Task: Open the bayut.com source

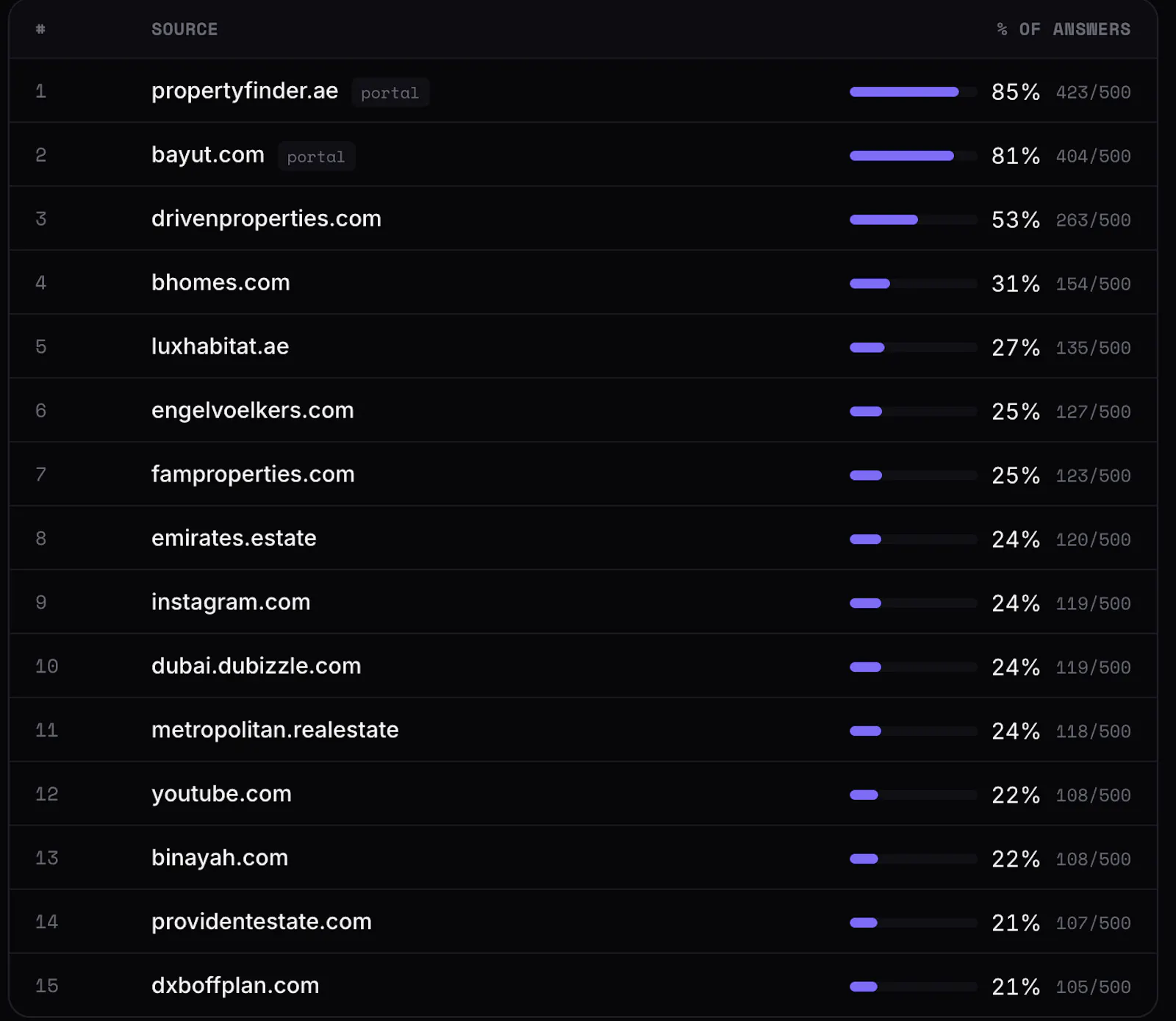Action: (208, 155)
